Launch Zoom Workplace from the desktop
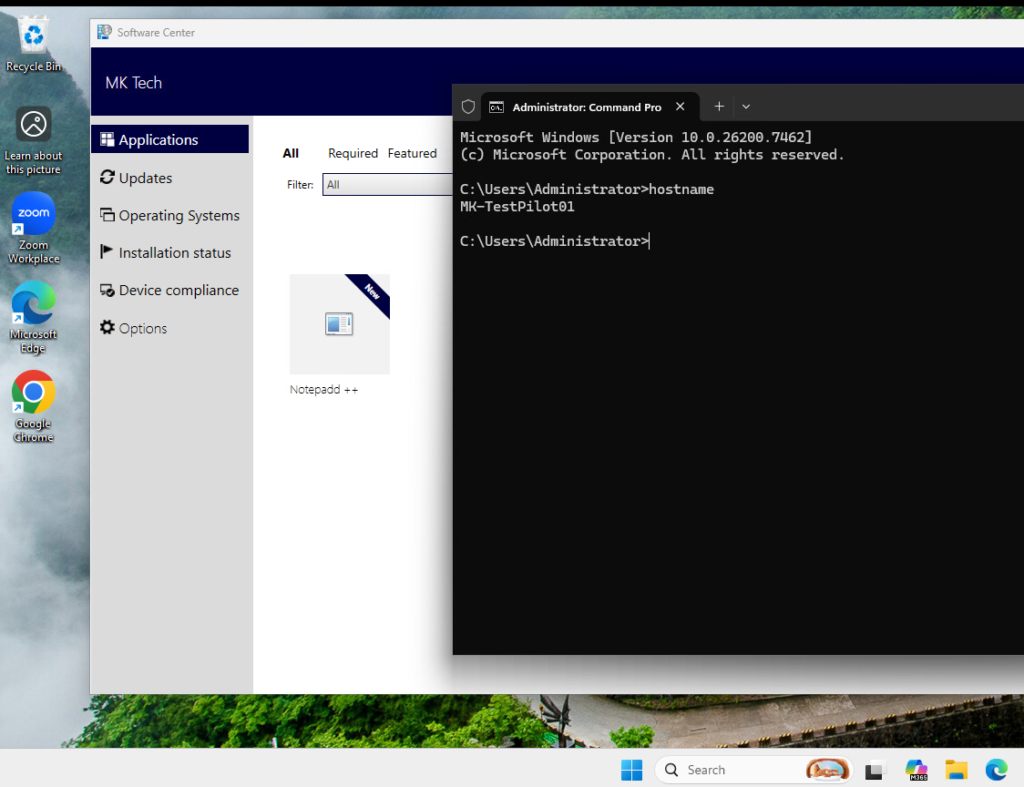 tap(33, 214)
